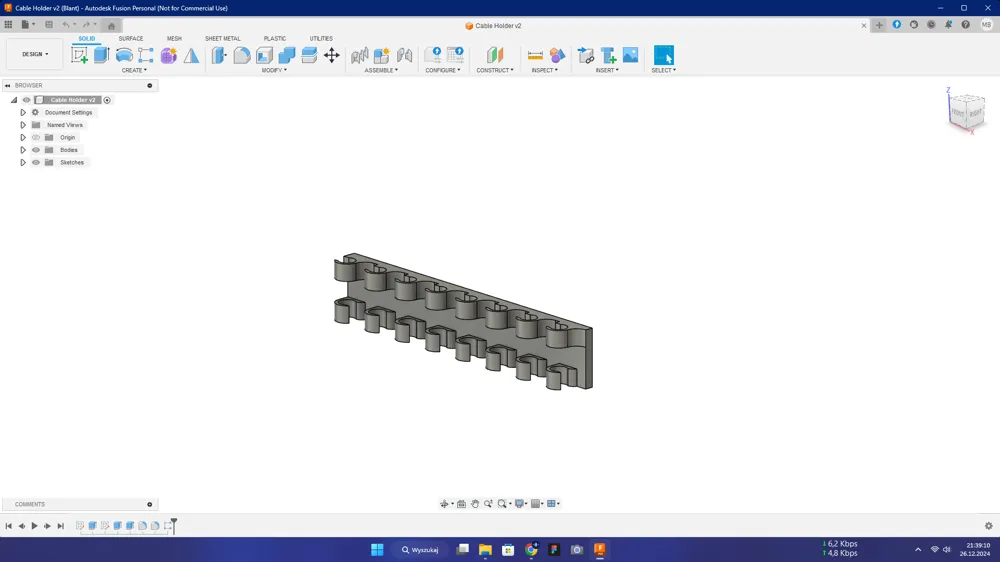Click the ViewCube in the corner
Image resolution: width=1000 pixels, height=562 pixels.
click(967, 112)
